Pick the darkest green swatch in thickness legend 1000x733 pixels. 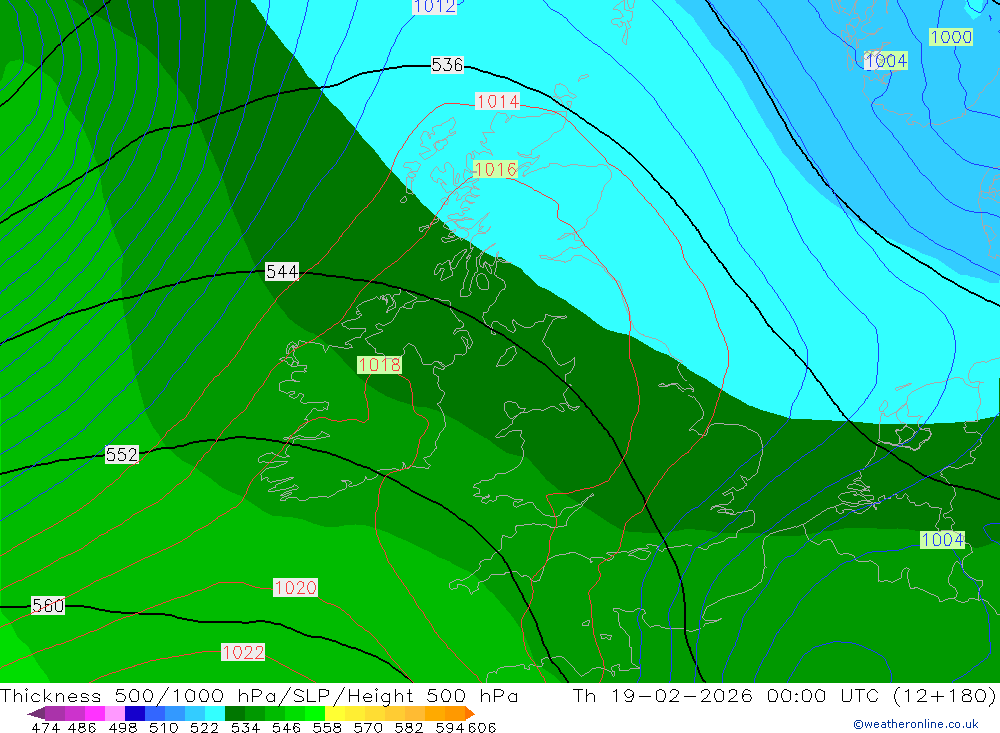235,713
